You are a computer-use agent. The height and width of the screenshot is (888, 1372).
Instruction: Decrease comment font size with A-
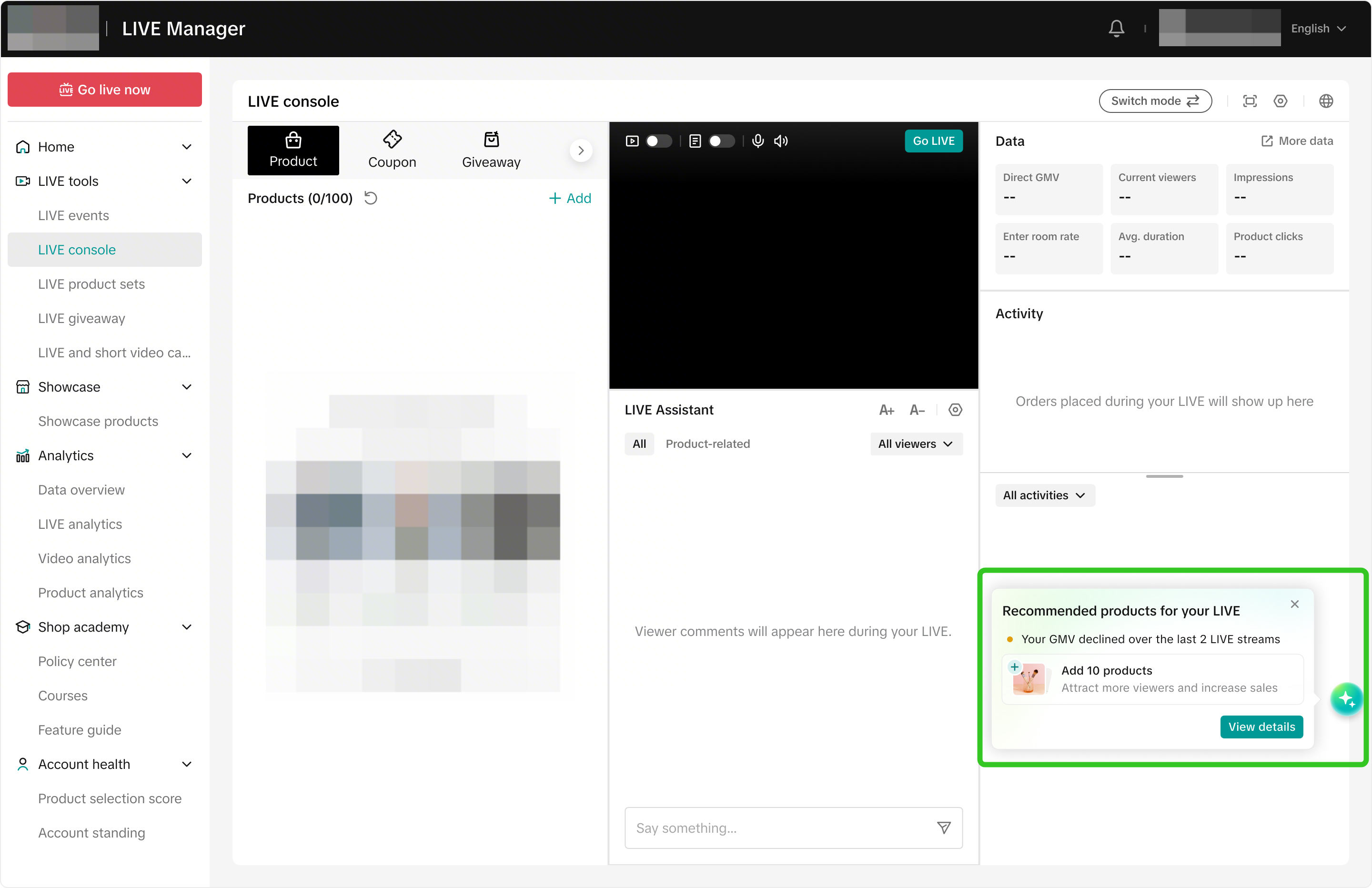point(917,410)
